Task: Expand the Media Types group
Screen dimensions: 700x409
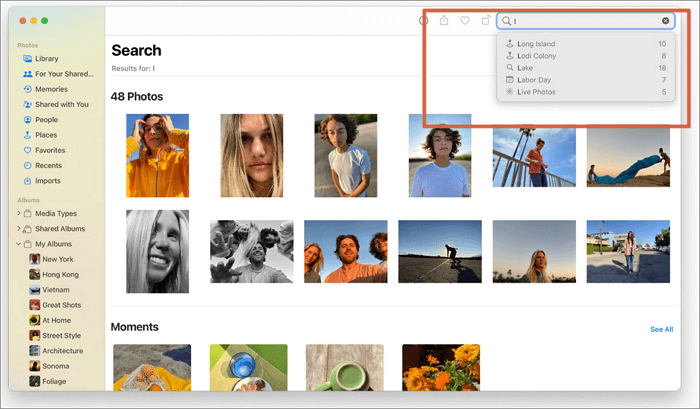Action: tap(20, 213)
